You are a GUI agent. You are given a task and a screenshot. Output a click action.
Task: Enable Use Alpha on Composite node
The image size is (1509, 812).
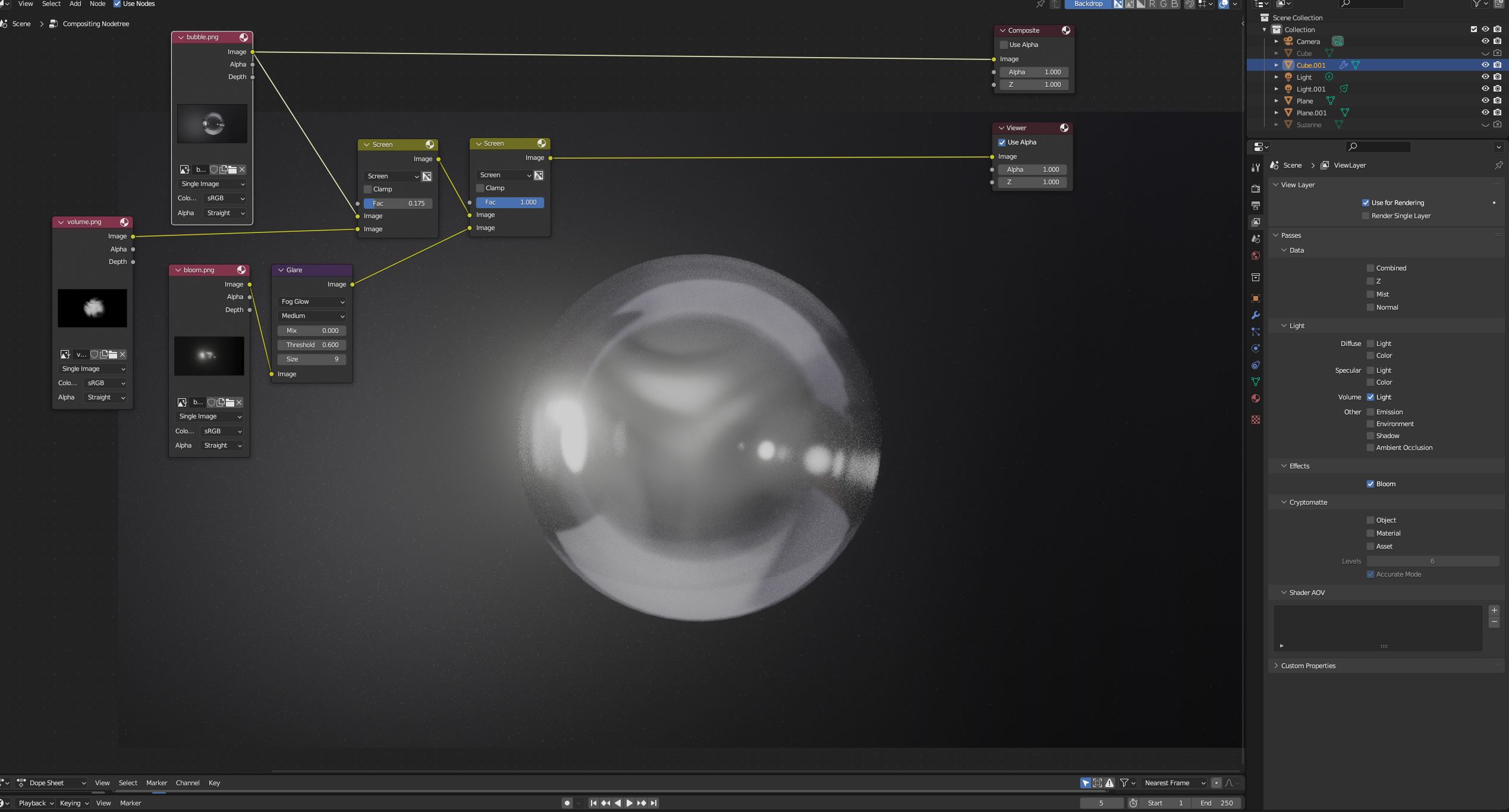pyautogui.click(x=1004, y=45)
